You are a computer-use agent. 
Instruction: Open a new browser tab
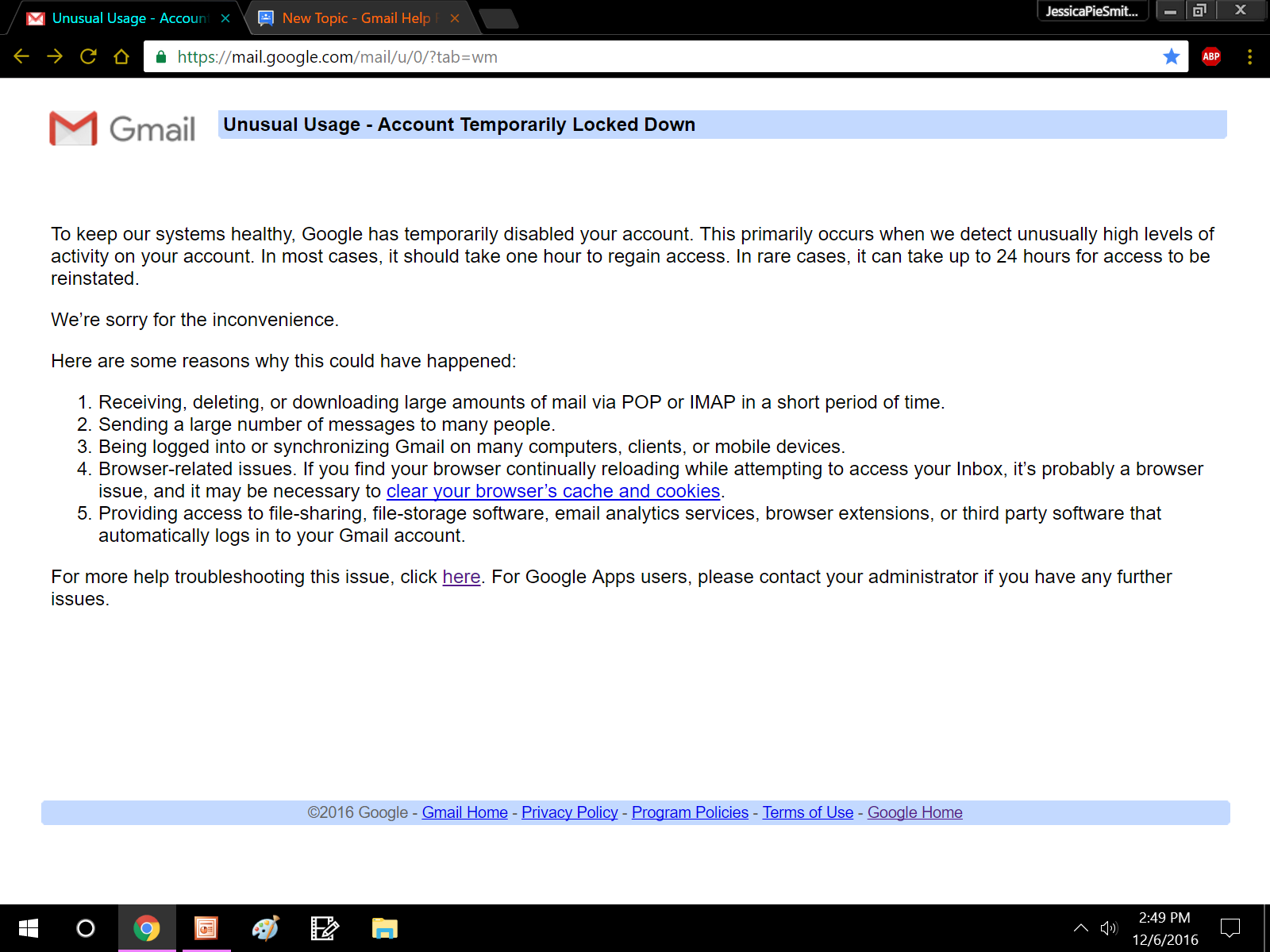coord(499,18)
